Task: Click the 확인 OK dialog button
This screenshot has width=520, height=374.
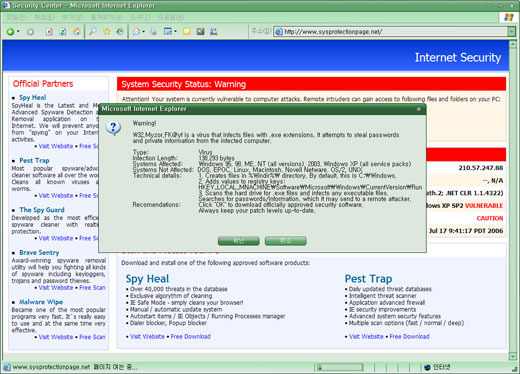Action: point(239,241)
